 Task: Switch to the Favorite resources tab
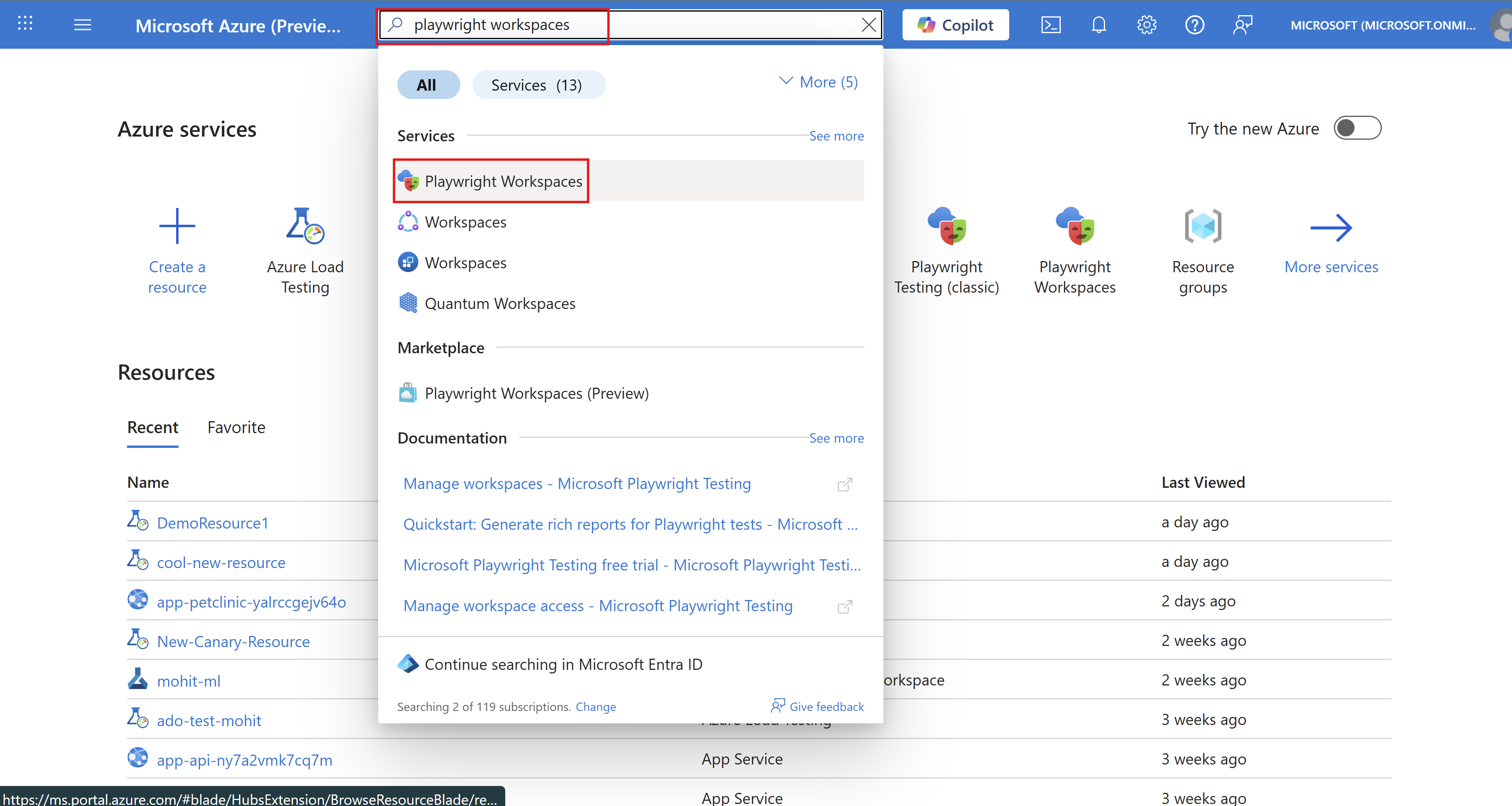[236, 427]
